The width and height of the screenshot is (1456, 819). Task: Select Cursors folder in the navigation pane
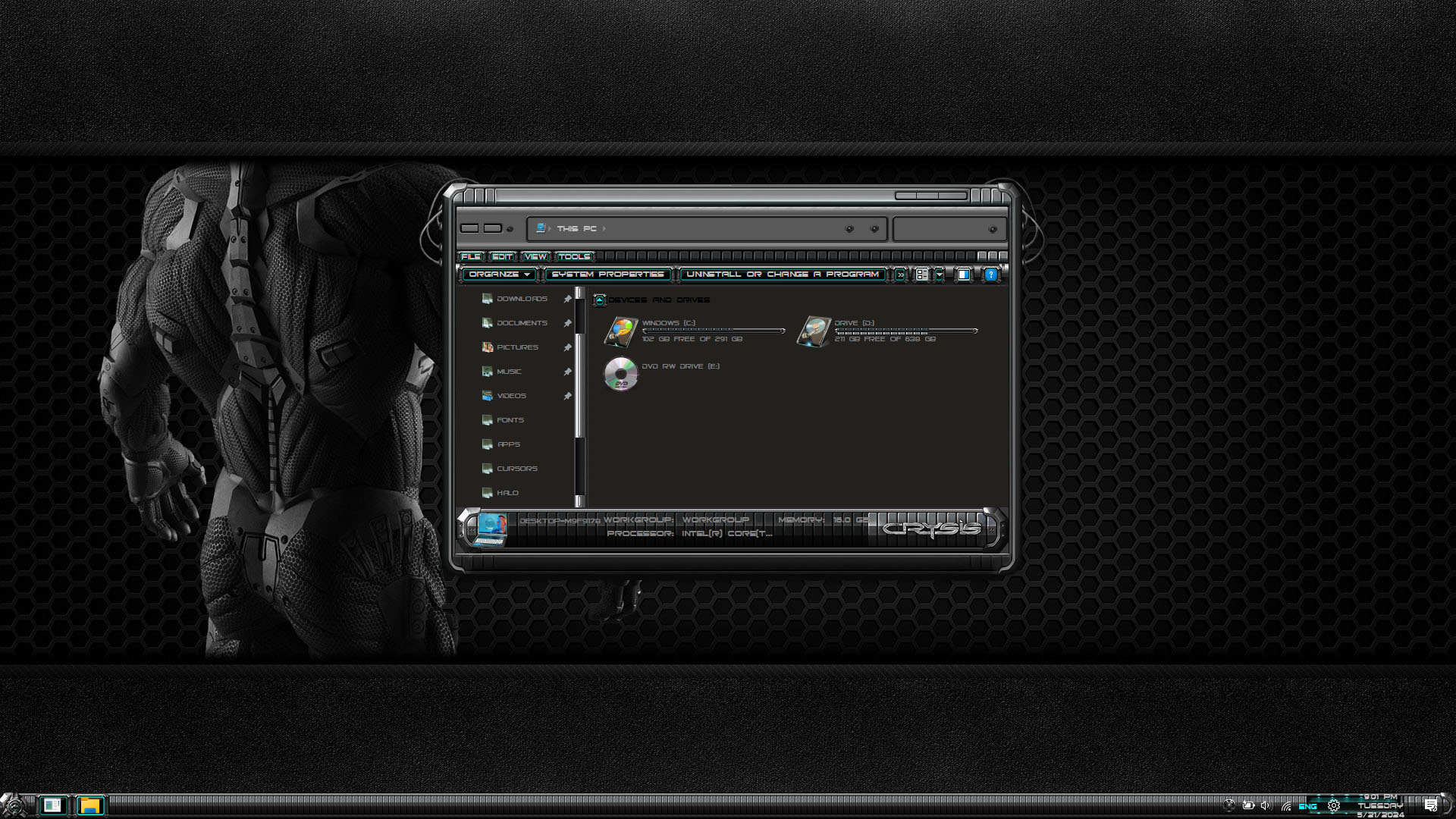point(516,469)
